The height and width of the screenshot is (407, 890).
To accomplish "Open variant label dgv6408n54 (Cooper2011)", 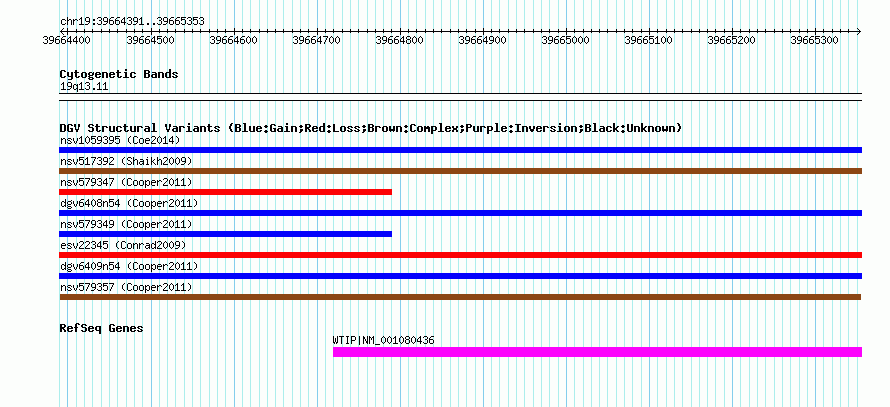I will pyautogui.click(x=129, y=203).
